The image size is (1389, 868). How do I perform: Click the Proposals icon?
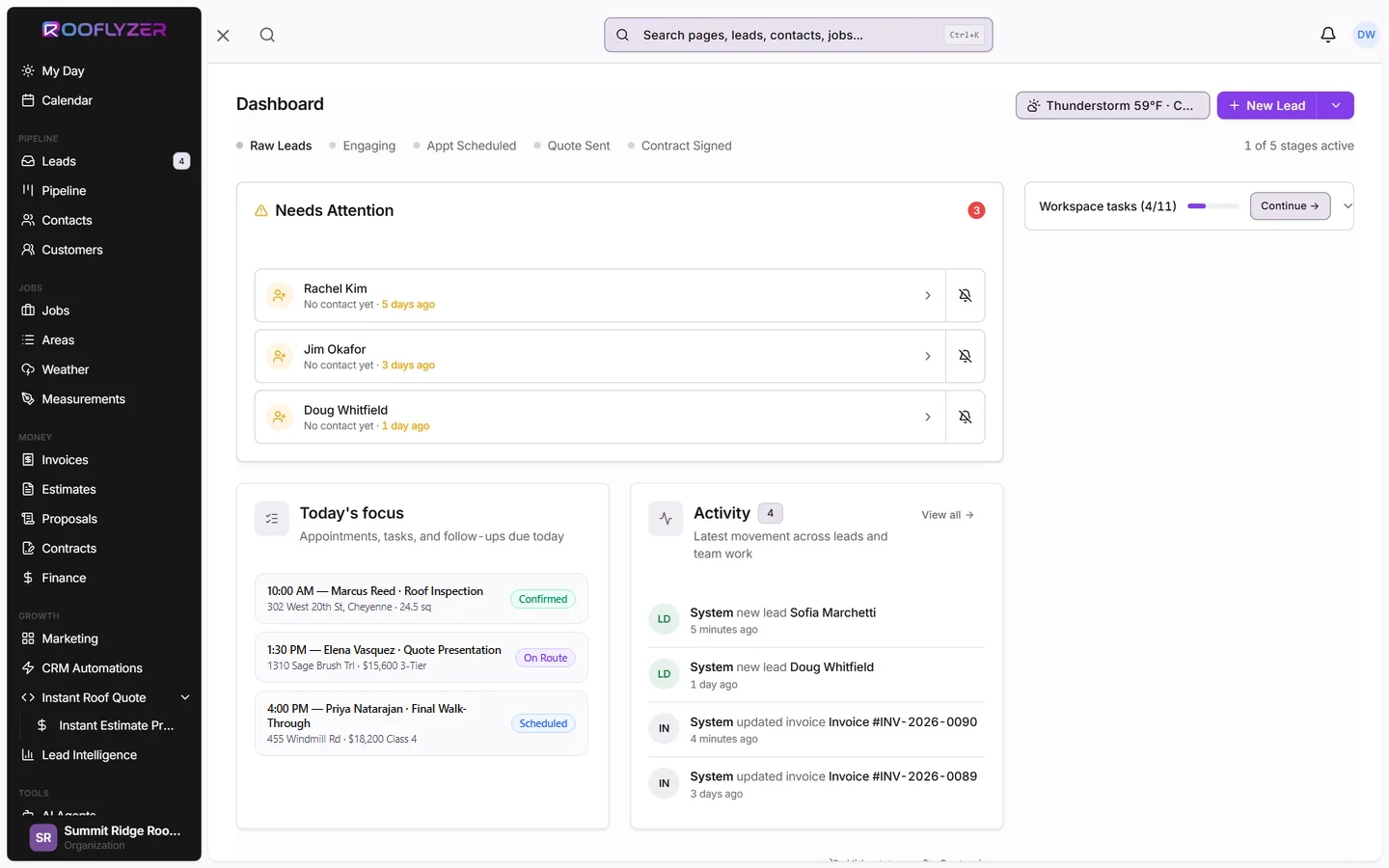[x=28, y=519]
